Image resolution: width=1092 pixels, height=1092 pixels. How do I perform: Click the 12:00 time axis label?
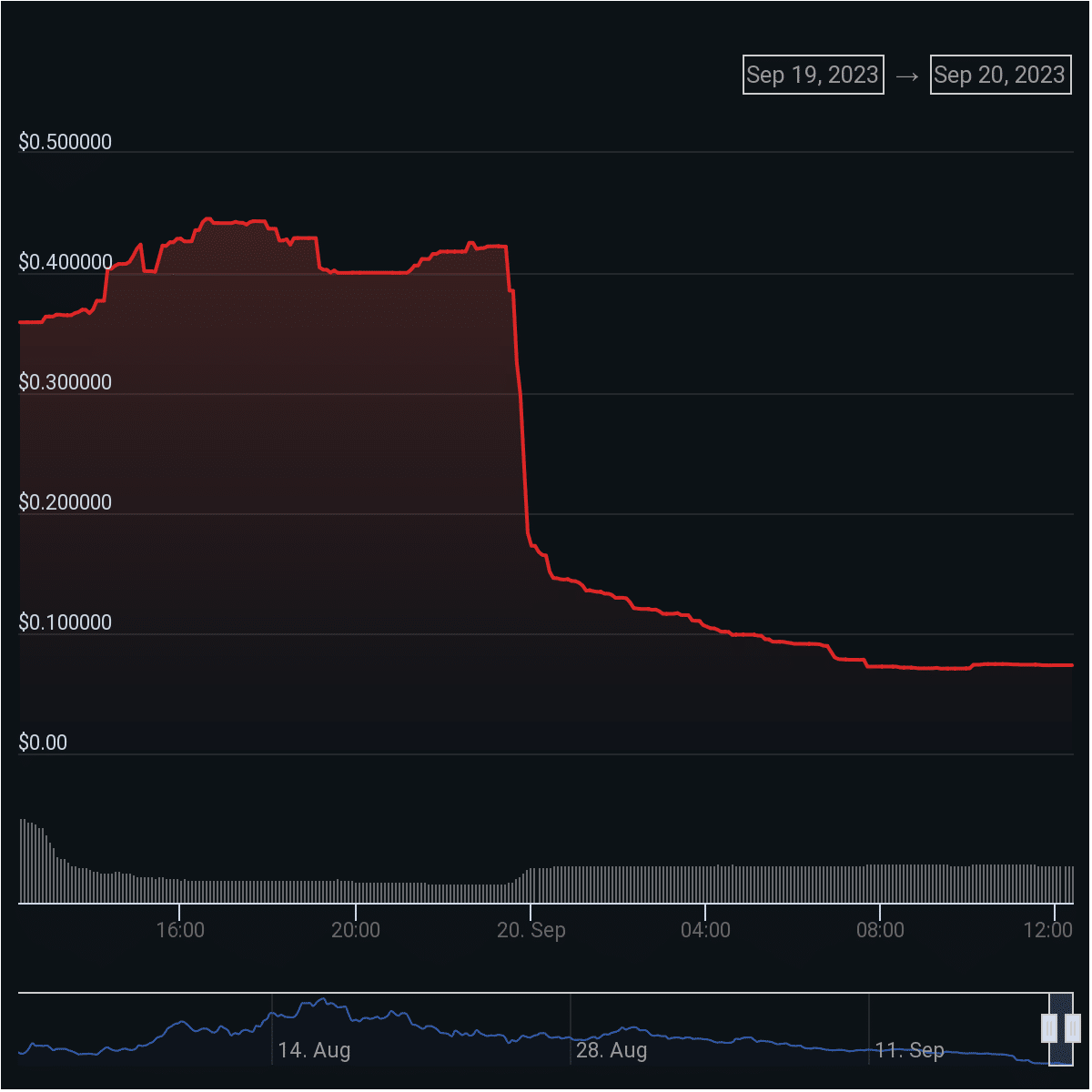pos(1048,930)
